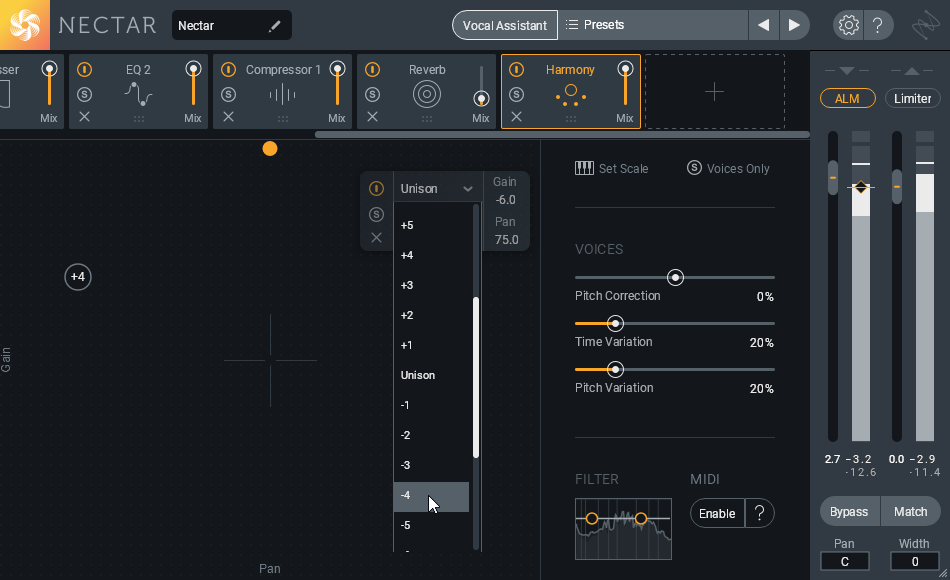This screenshot has width=950, height=580.
Task: Click the Match button
Action: (911, 512)
